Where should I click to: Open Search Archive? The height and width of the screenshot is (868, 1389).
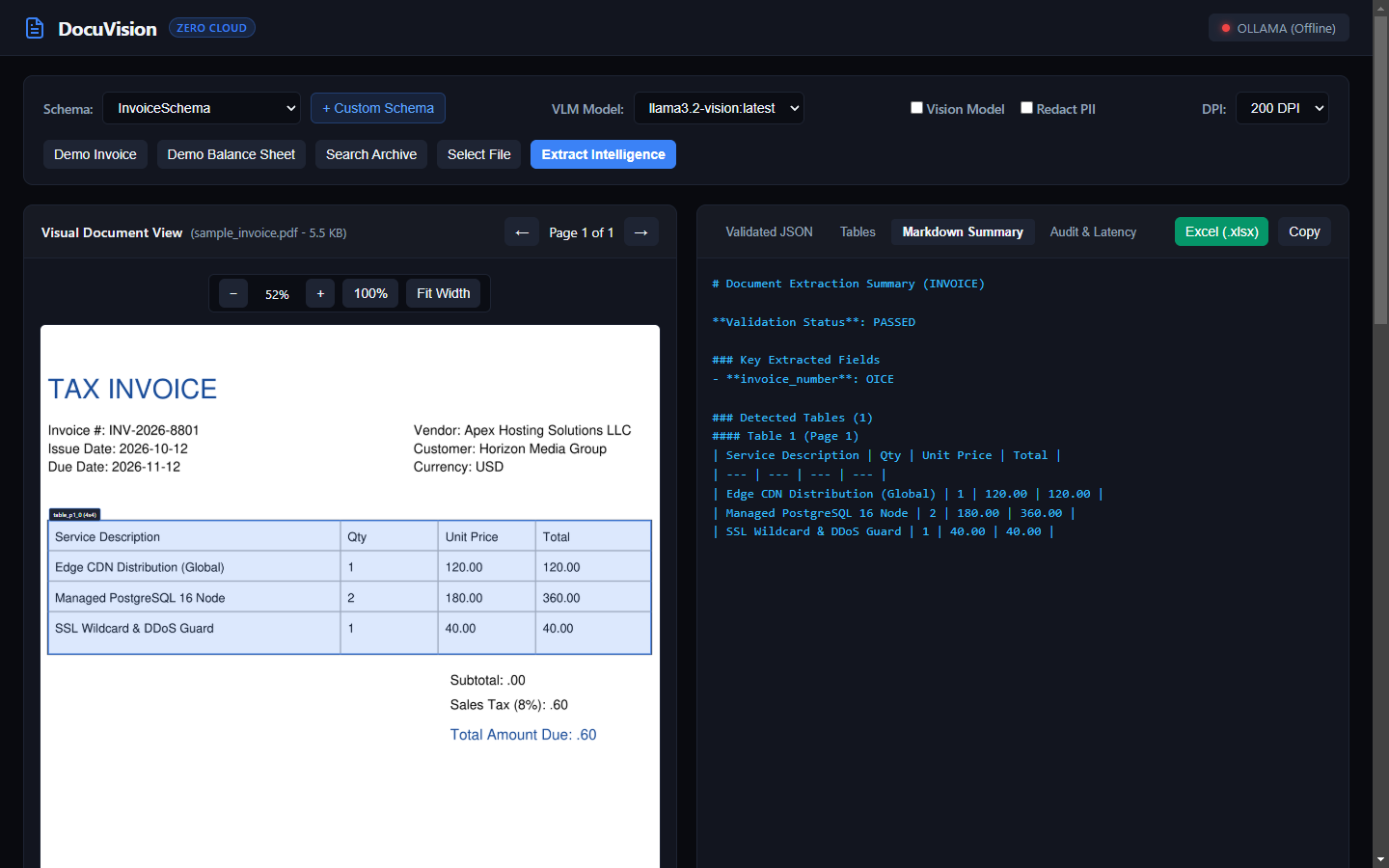click(371, 154)
